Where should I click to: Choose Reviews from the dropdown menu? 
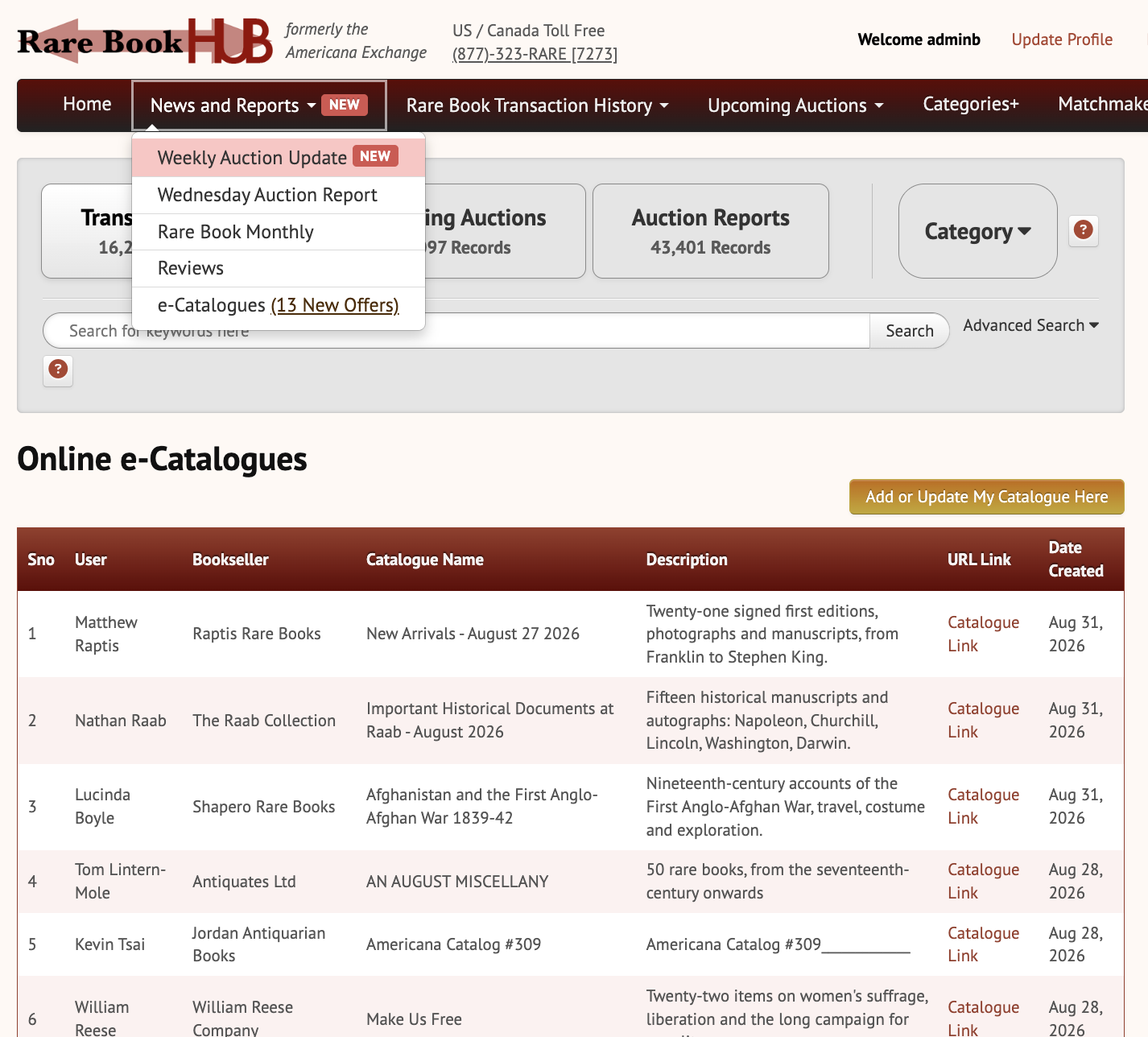point(279,268)
